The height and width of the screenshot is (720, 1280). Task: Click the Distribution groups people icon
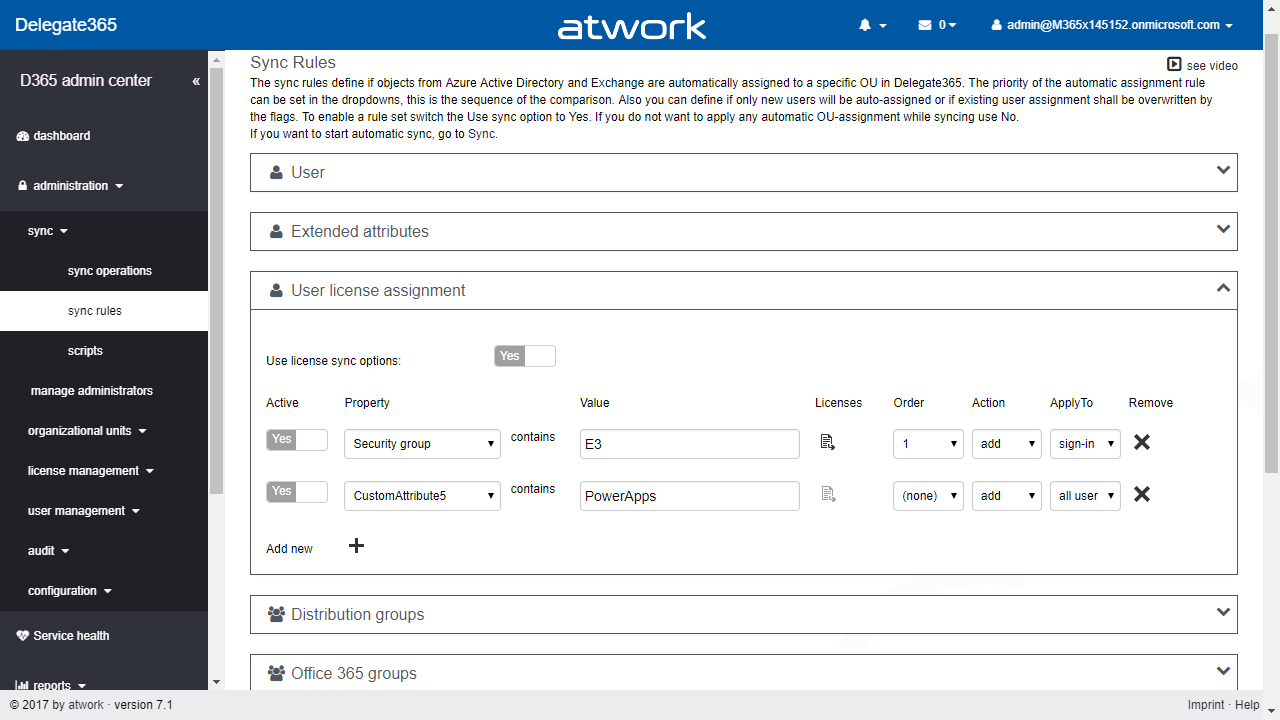click(x=277, y=614)
